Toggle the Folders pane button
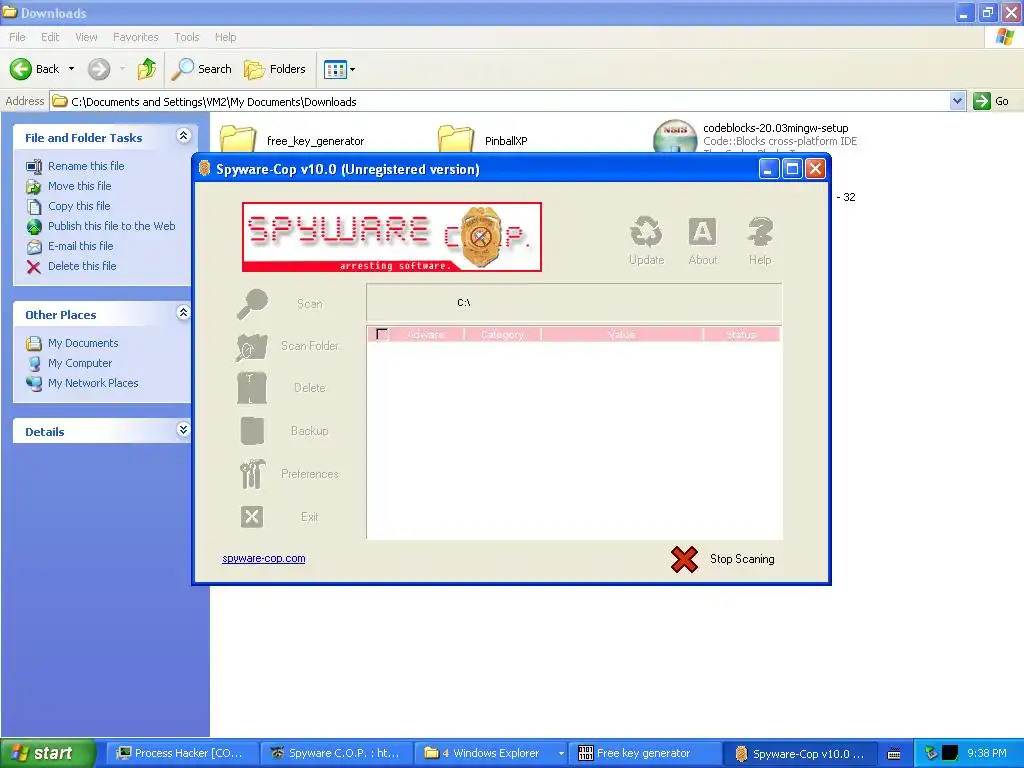 (274, 69)
